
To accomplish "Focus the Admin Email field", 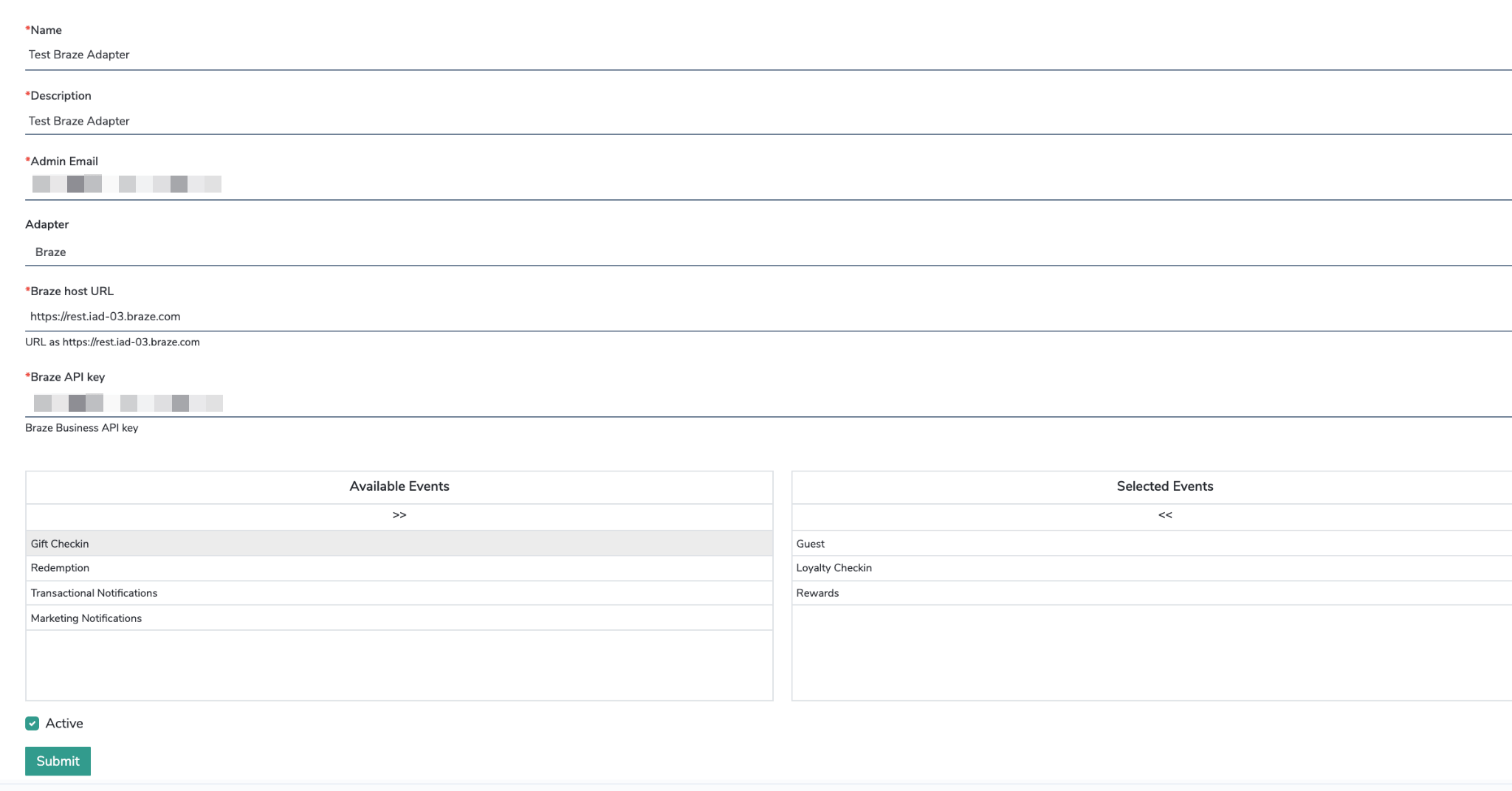I will (768, 184).
